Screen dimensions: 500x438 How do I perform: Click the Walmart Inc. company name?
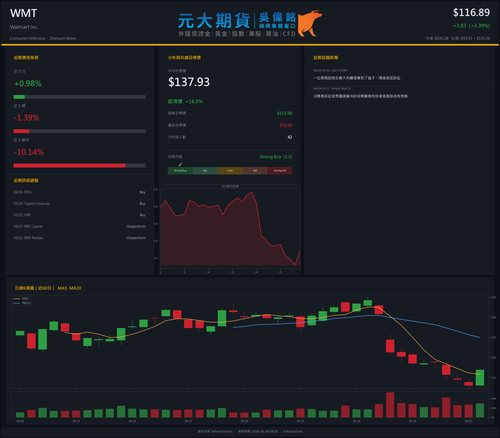click(24, 27)
